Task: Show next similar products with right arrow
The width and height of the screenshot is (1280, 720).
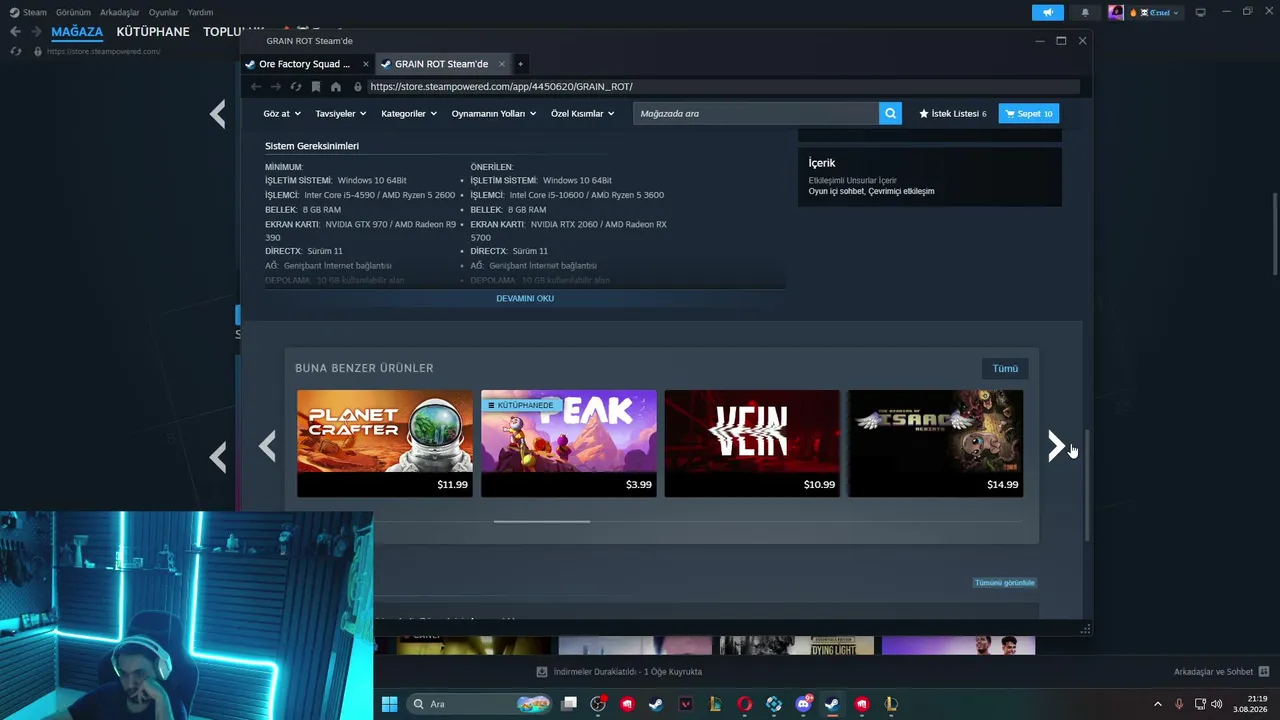Action: 1055,445
